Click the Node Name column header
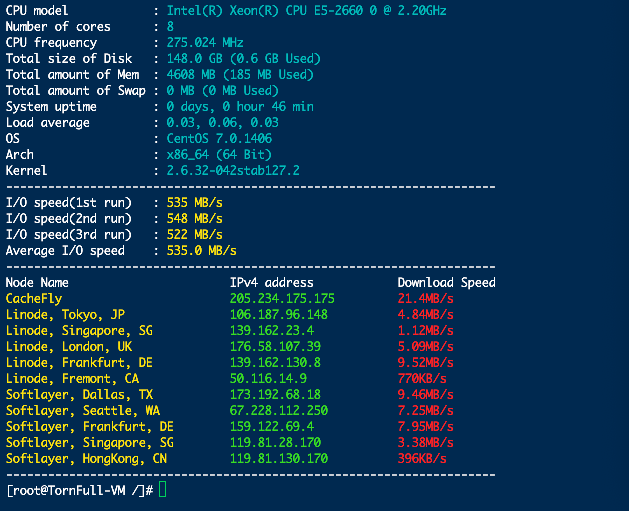 [37, 282]
